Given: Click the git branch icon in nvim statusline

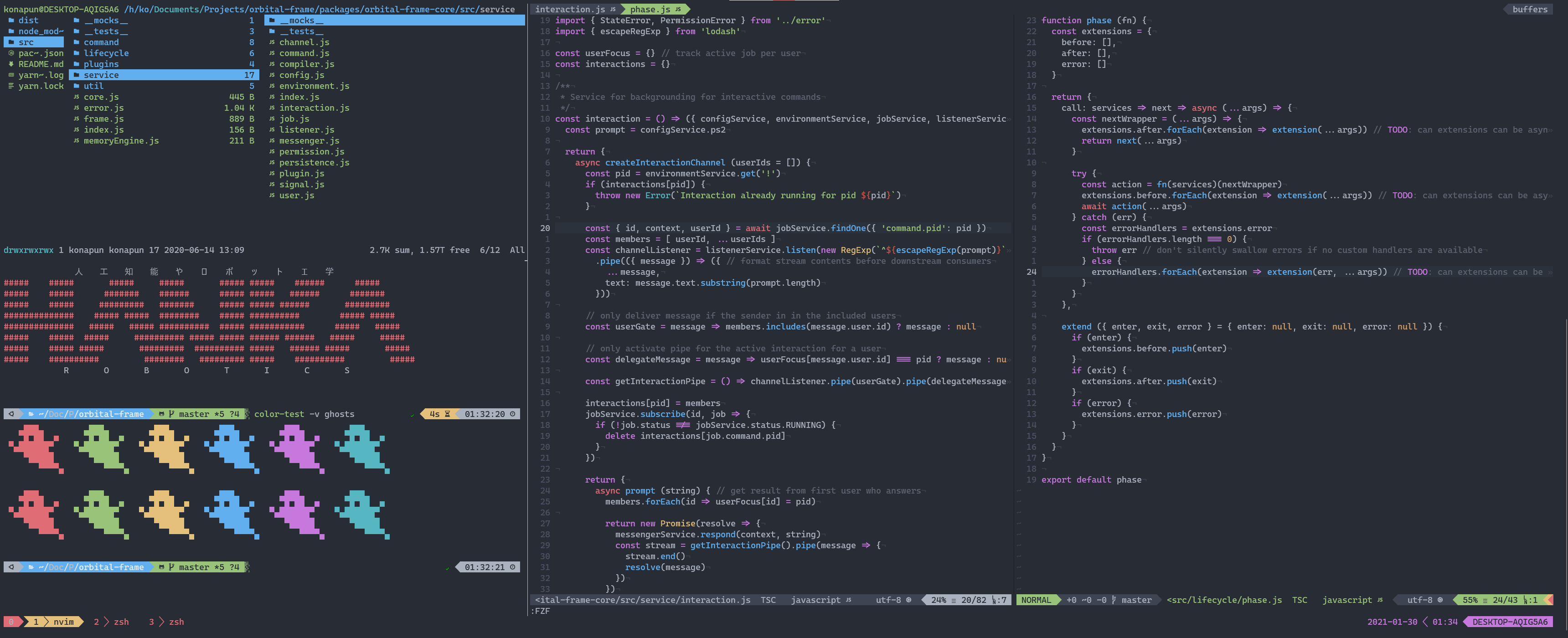Looking at the screenshot, I should tap(1114, 600).
